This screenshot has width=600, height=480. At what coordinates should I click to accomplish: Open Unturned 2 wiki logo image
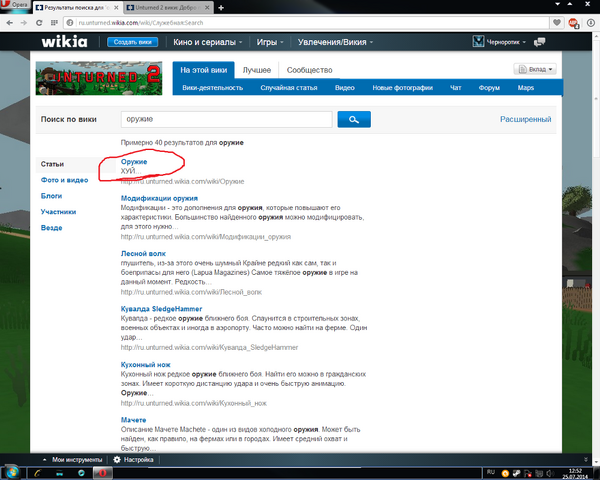[99, 78]
